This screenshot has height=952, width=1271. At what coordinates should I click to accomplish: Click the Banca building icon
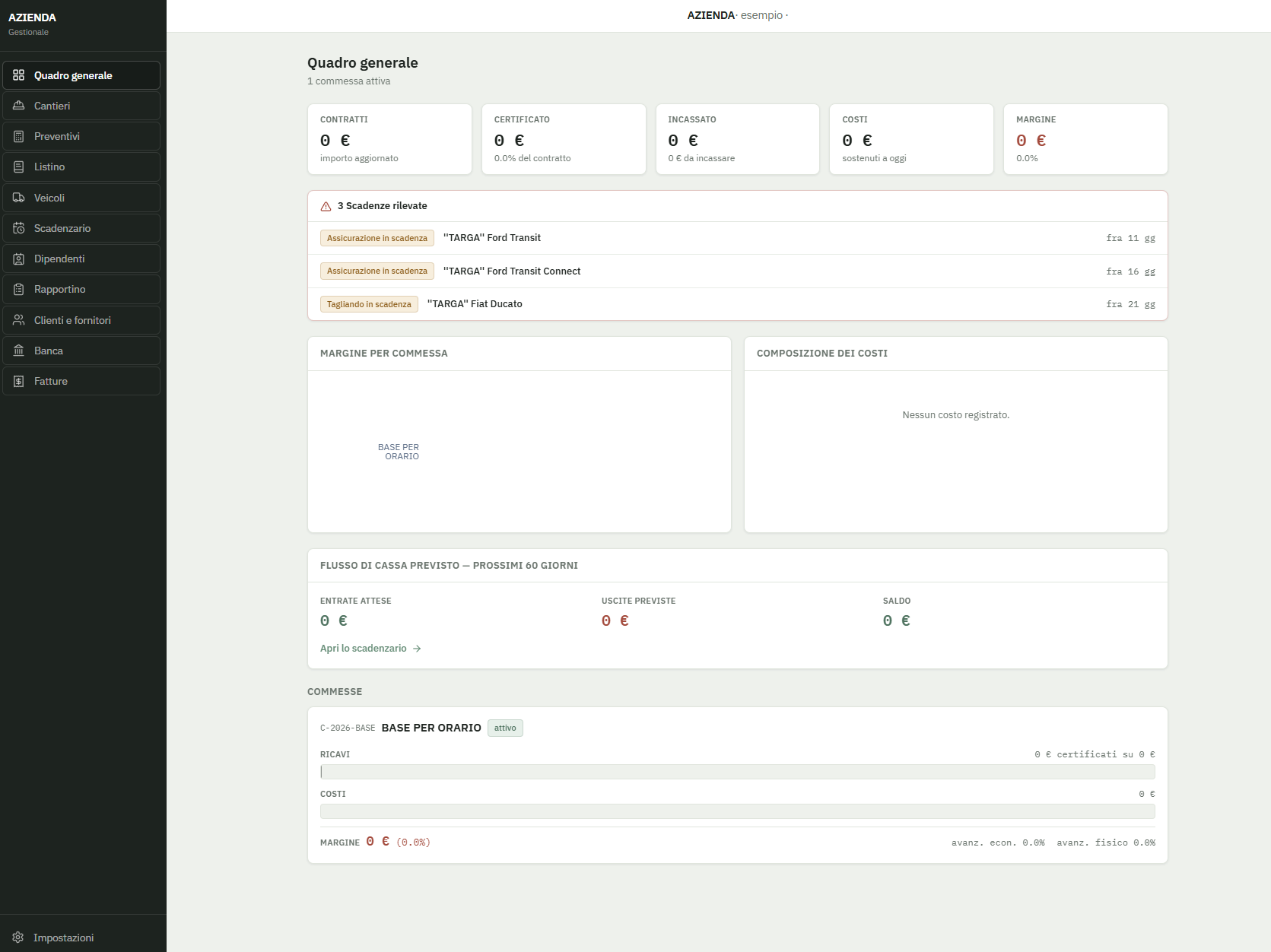point(19,351)
